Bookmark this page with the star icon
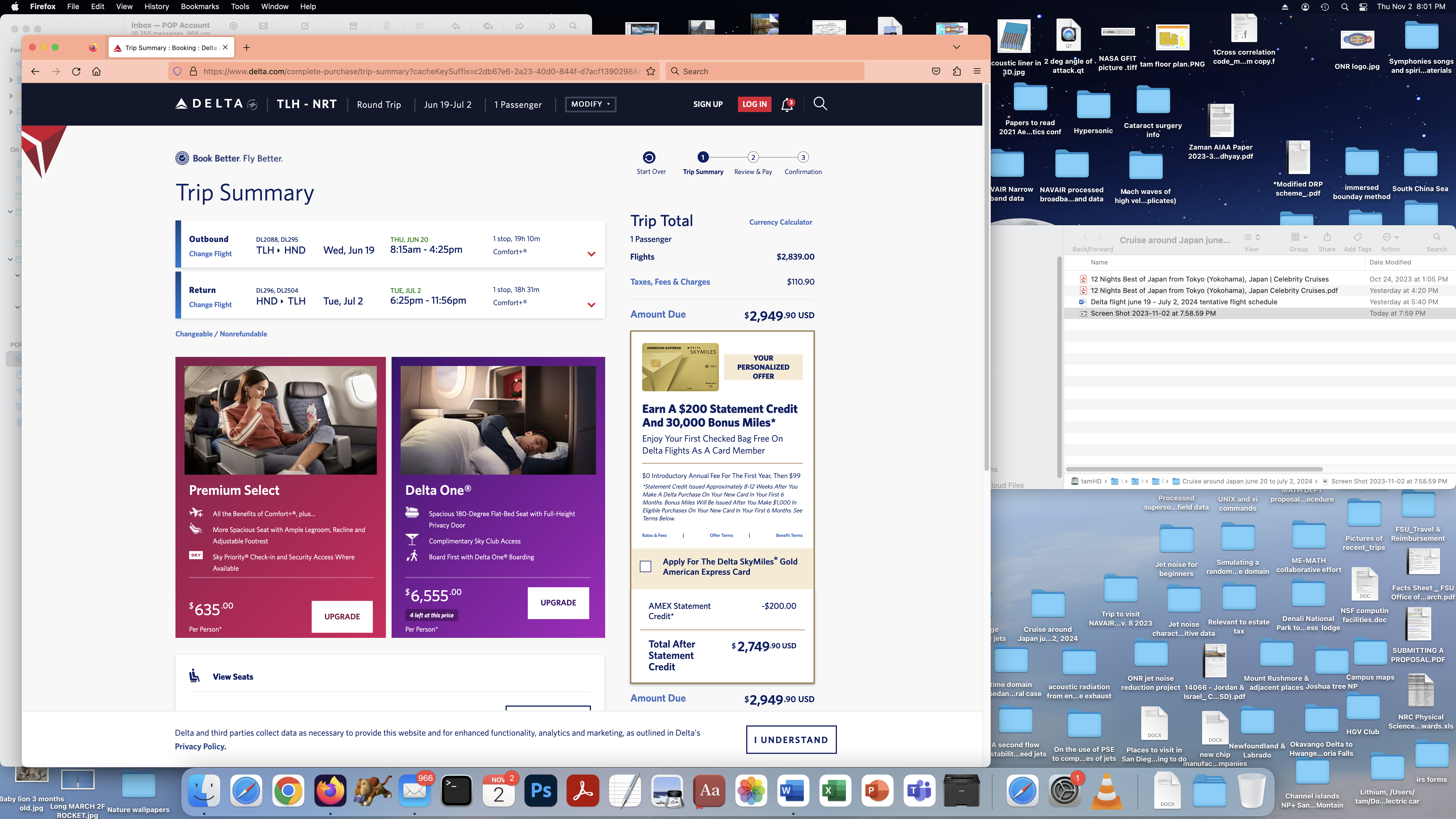 point(651,71)
